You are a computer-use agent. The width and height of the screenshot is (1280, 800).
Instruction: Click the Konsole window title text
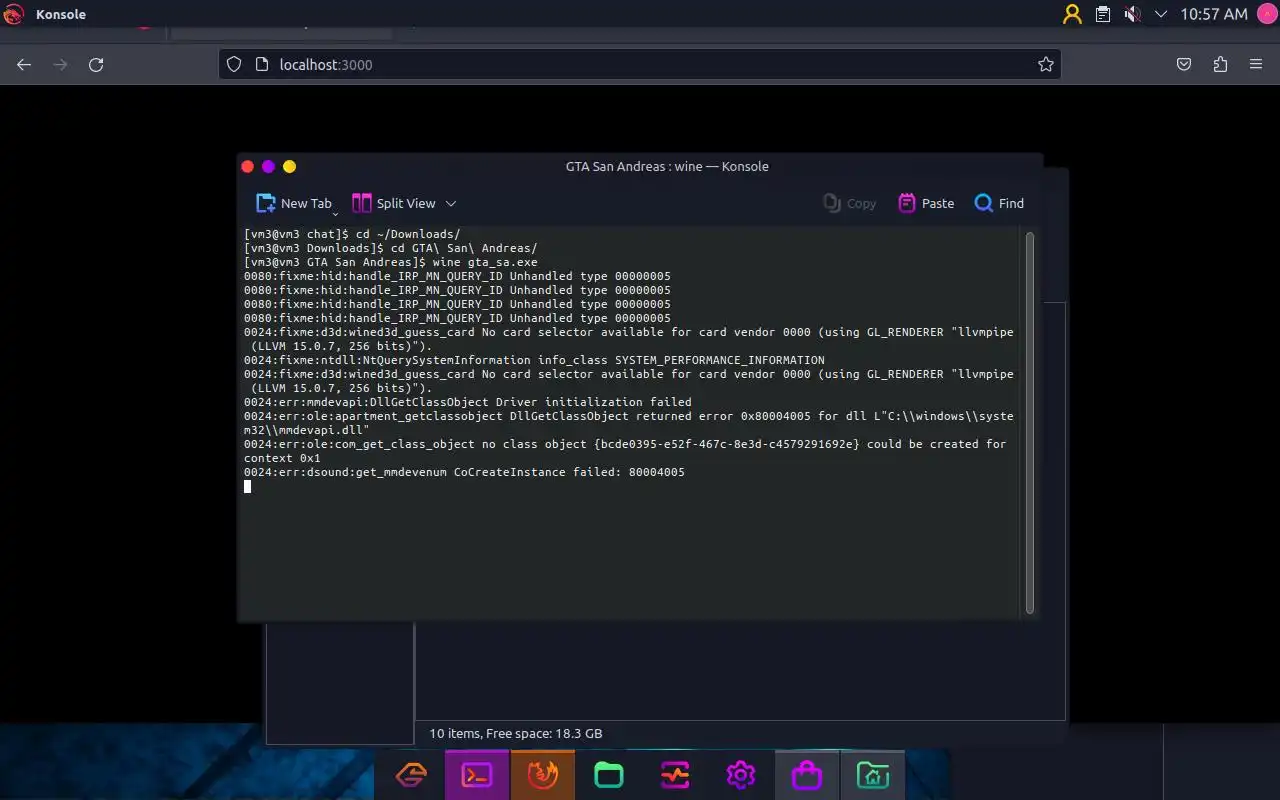tap(667, 166)
